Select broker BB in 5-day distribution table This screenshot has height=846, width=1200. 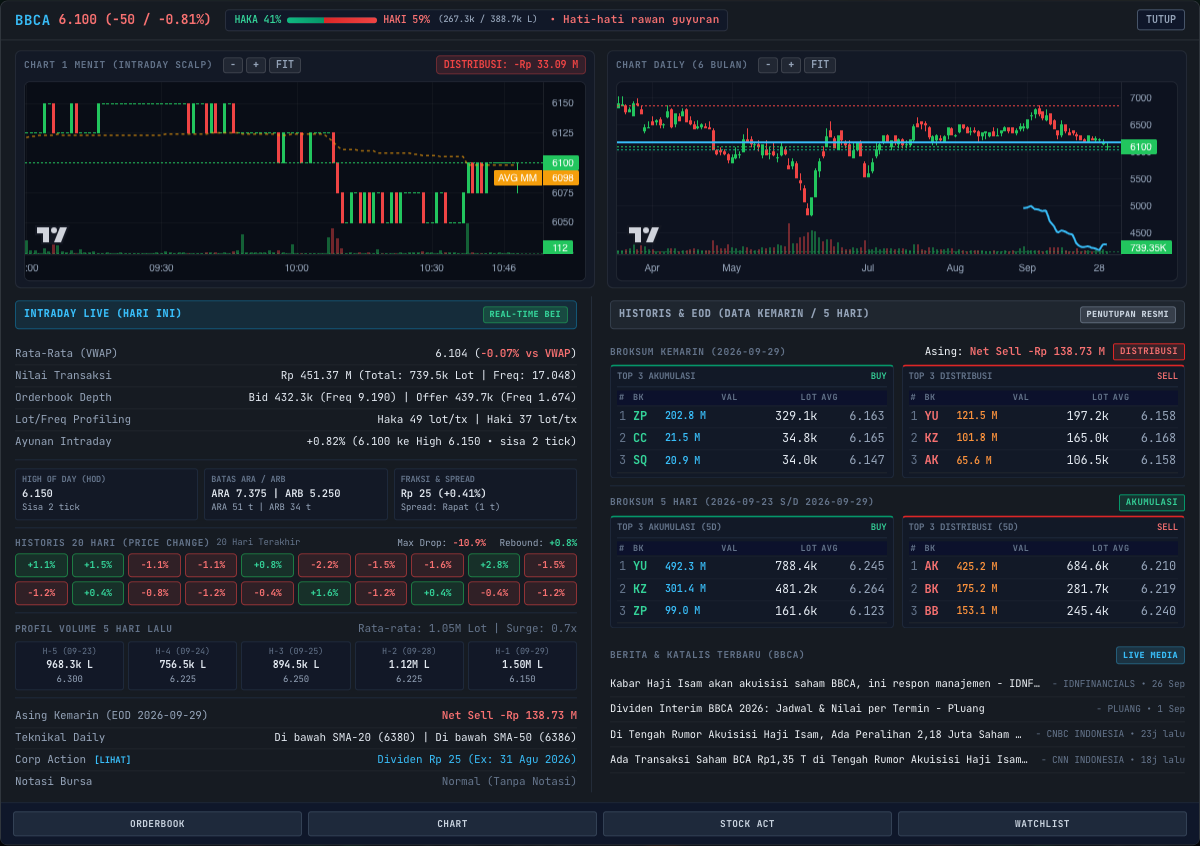pyautogui.click(x=932, y=610)
